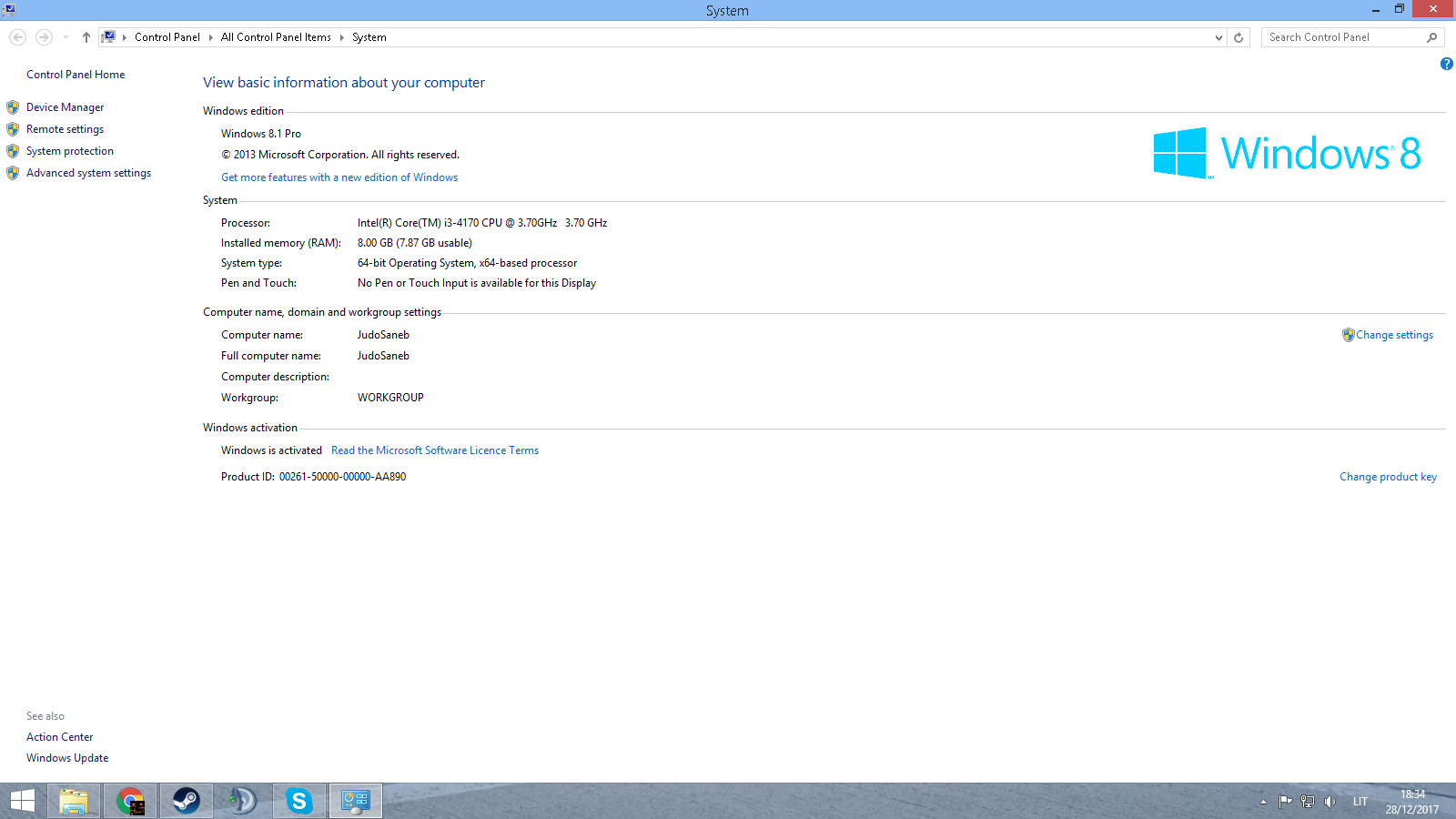This screenshot has height=819, width=1456.
Task: Select the workgroup value WORKGROUP
Action: [x=390, y=398]
